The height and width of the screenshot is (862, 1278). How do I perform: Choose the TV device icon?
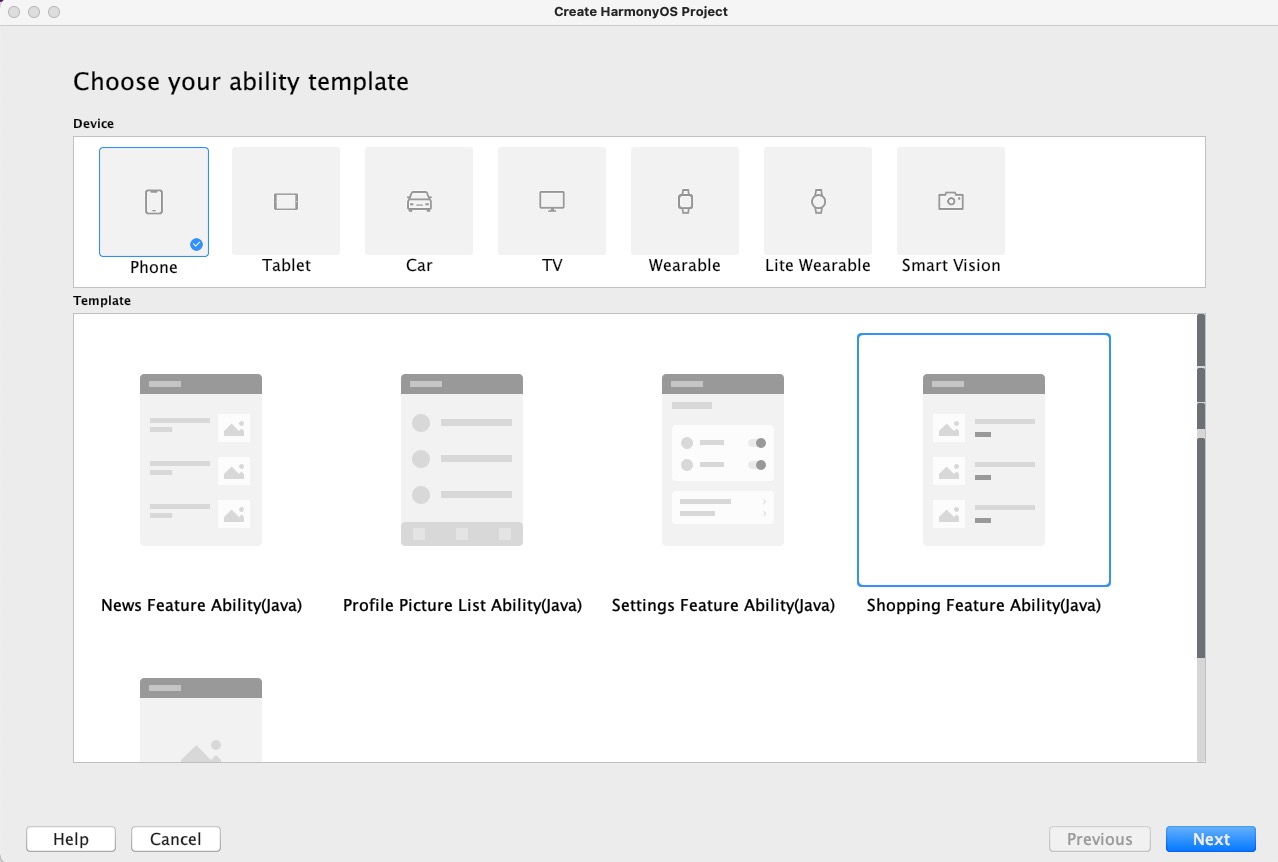(552, 201)
